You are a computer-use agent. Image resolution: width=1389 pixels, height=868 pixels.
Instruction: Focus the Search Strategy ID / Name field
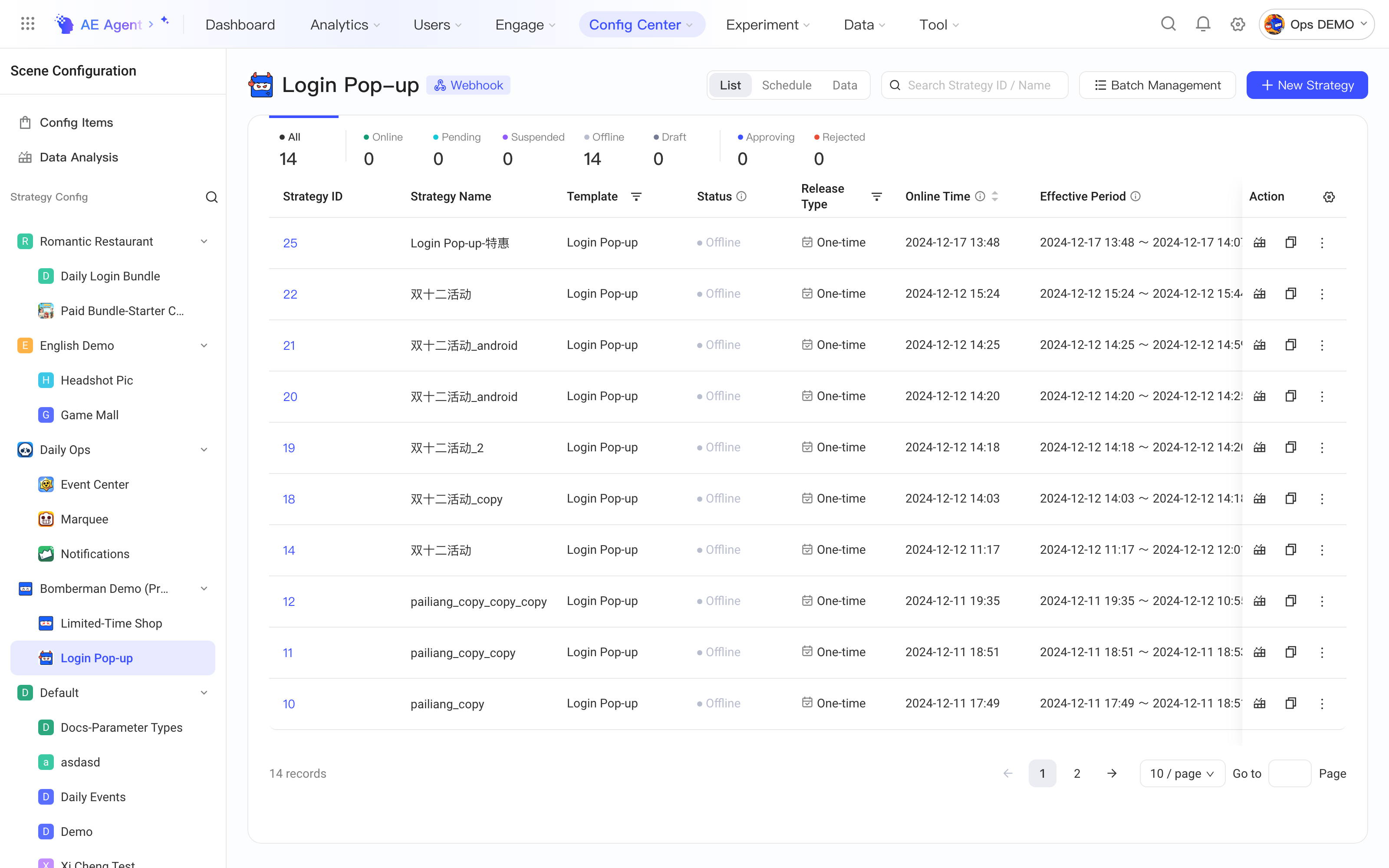(974, 85)
